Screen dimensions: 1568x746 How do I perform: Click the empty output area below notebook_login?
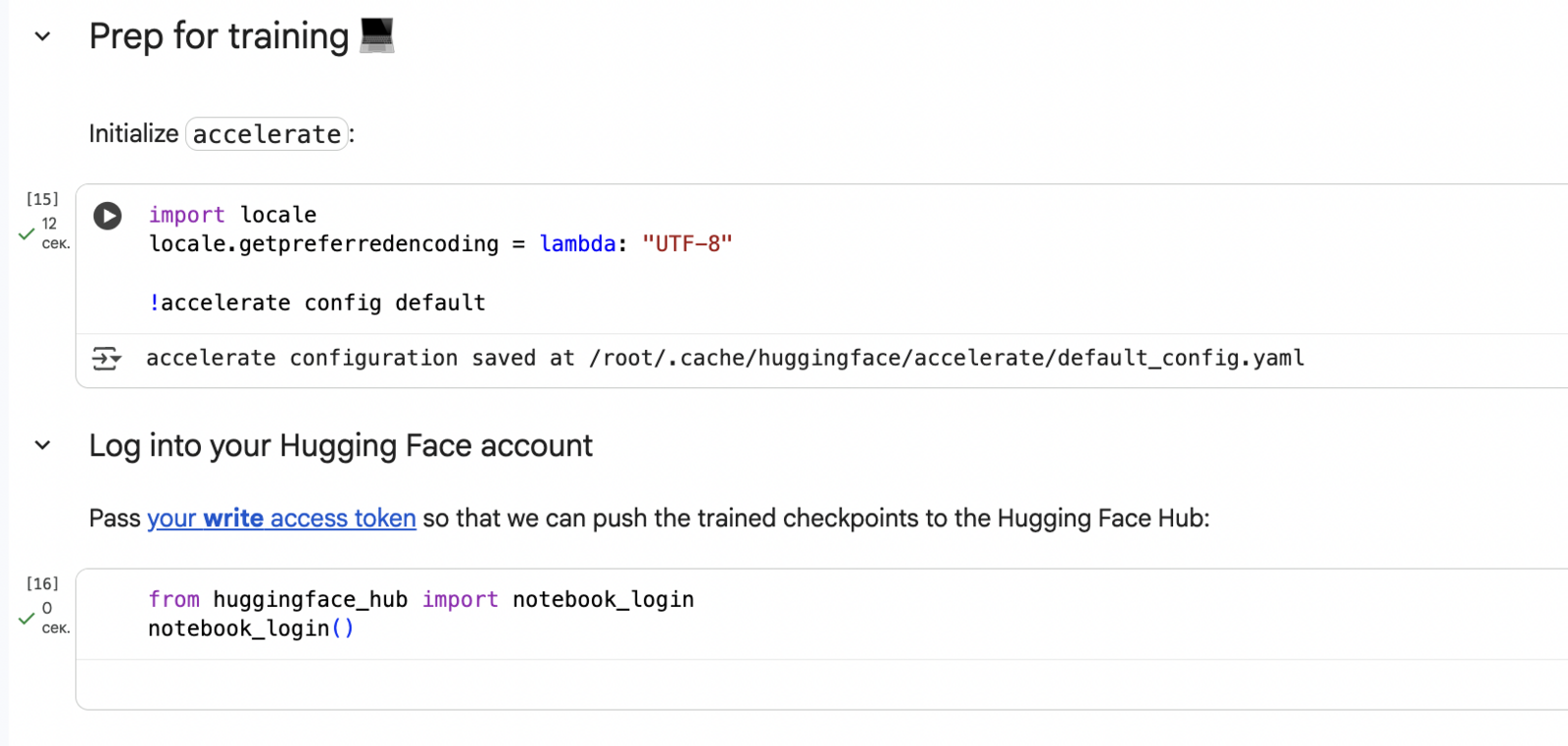784,684
